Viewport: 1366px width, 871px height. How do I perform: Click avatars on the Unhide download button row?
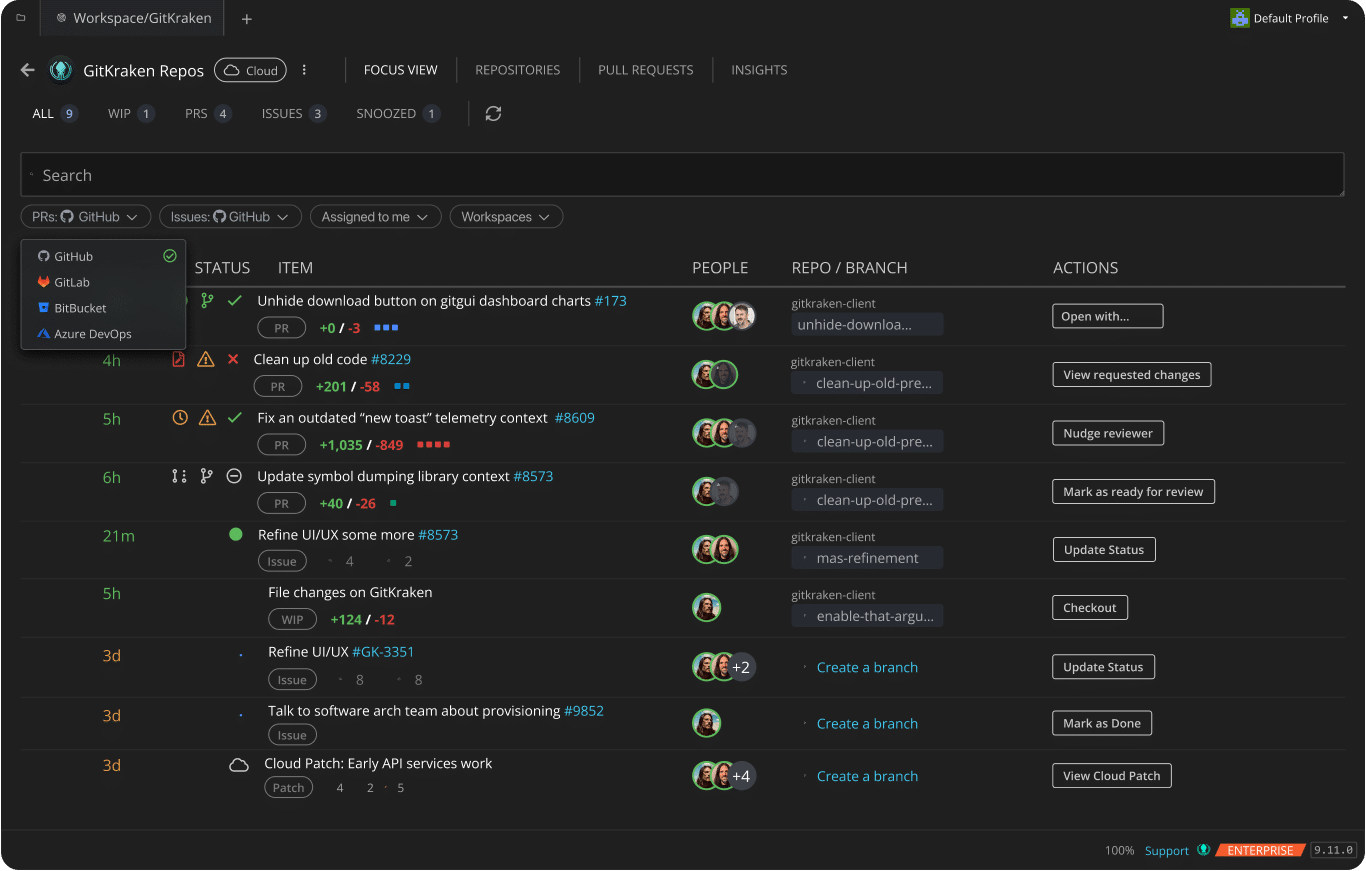click(724, 316)
